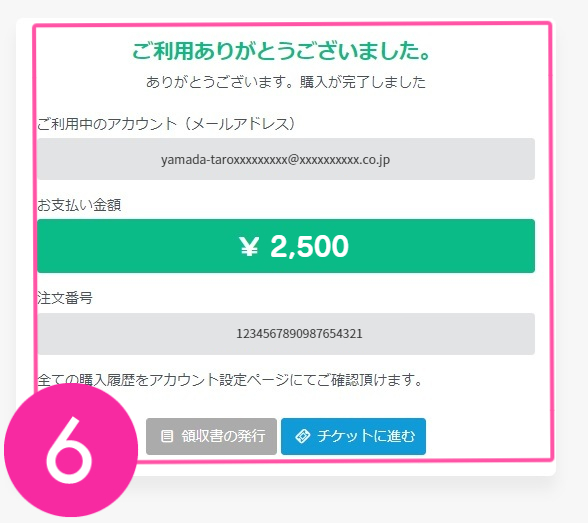The image size is (588, 523).
Task: Click the お支払い金額 label
Action: pyautogui.click(x=79, y=205)
